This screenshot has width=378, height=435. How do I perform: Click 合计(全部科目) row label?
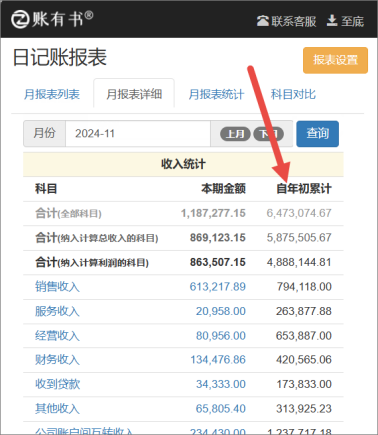pos(68,213)
